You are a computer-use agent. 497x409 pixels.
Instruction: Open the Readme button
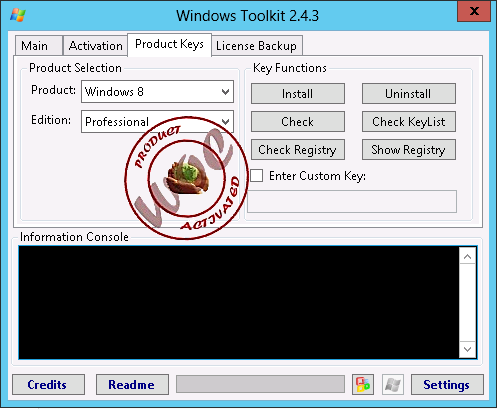tap(132, 384)
